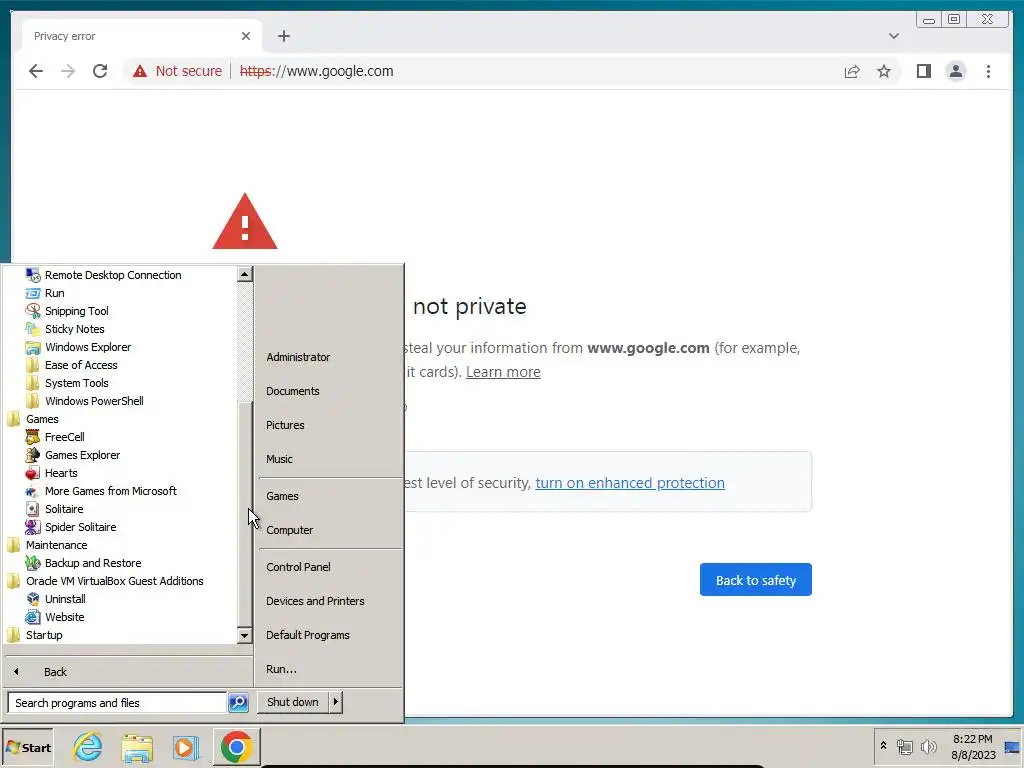Click the Start button
The height and width of the screenshot is (768, 1024).
click(28, 747)
